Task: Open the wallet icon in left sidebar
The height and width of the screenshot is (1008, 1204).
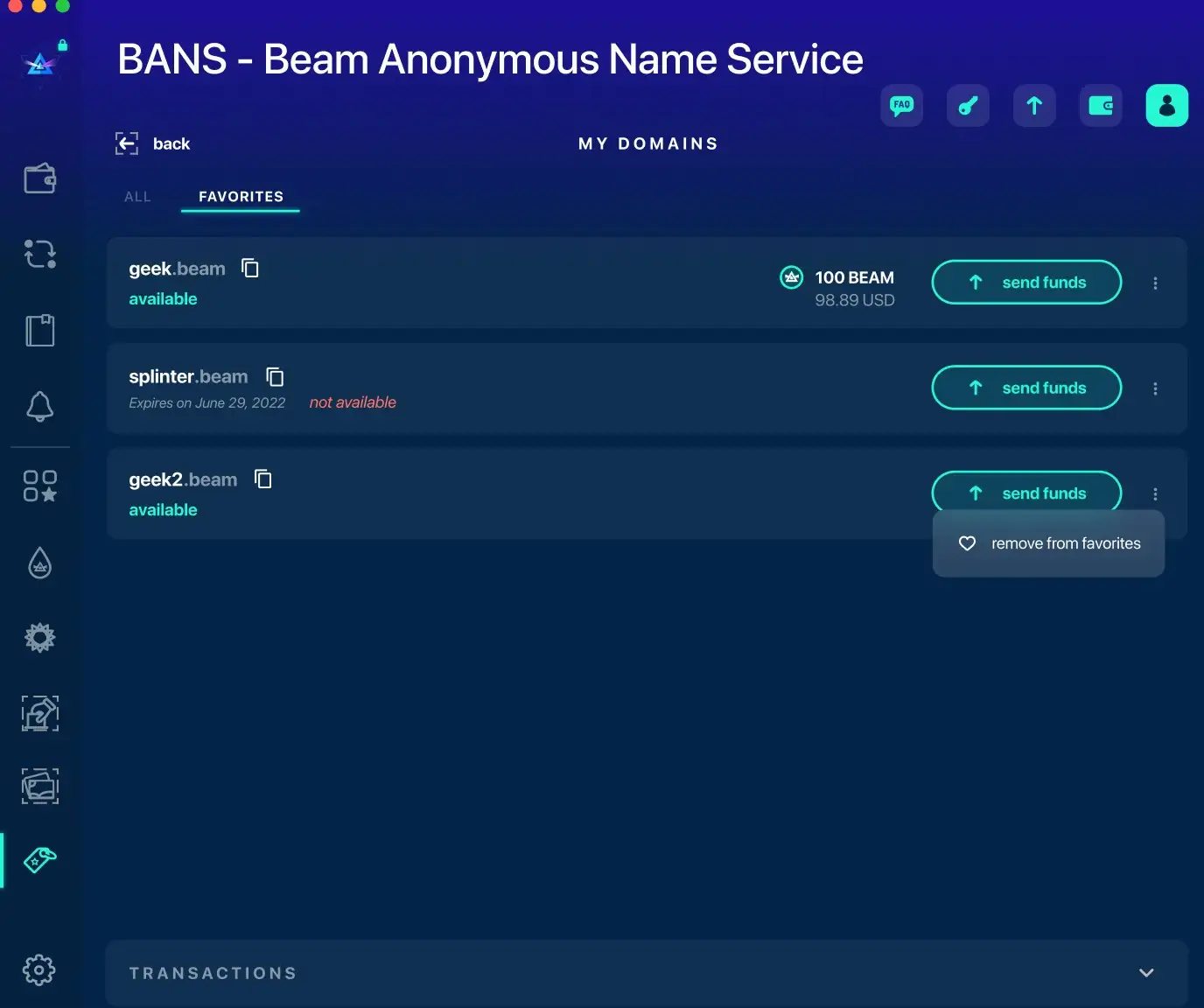Action: 40,178
